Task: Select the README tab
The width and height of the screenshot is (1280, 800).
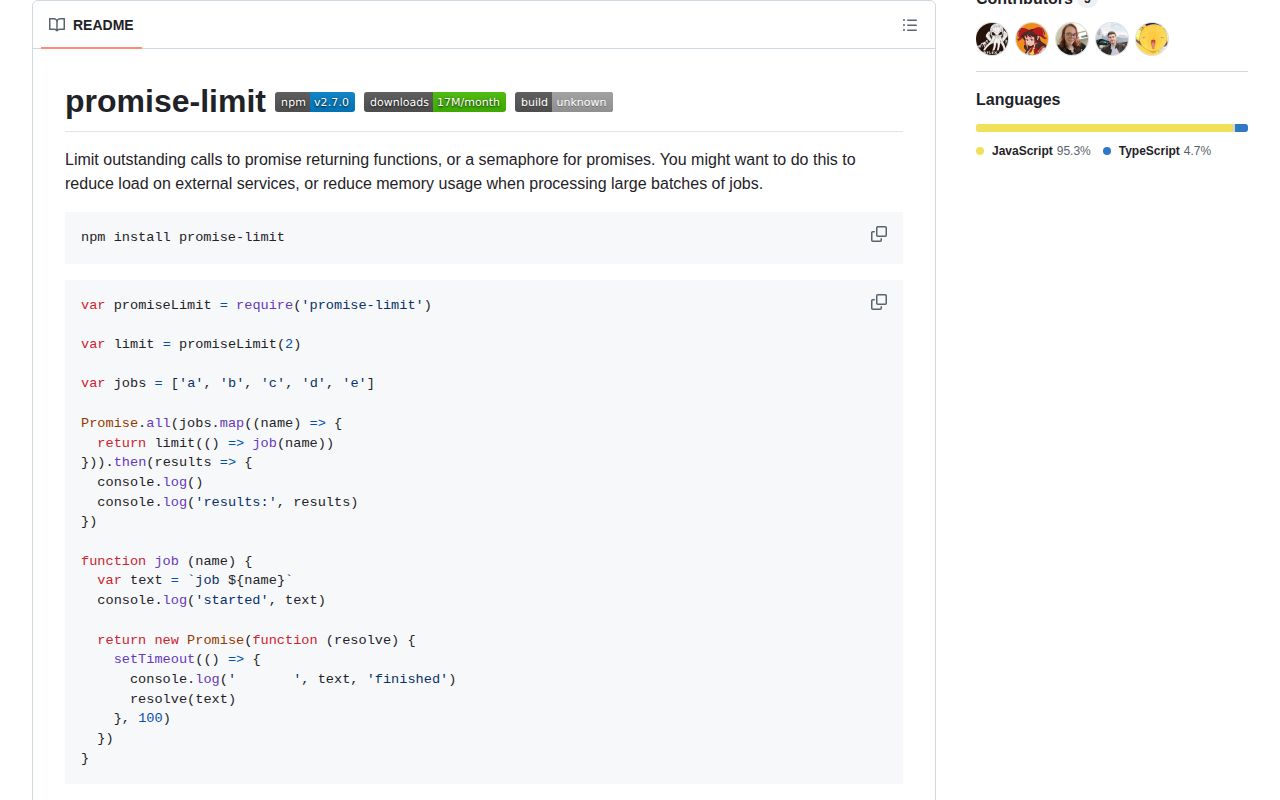Action: click(x=91, y=25)
